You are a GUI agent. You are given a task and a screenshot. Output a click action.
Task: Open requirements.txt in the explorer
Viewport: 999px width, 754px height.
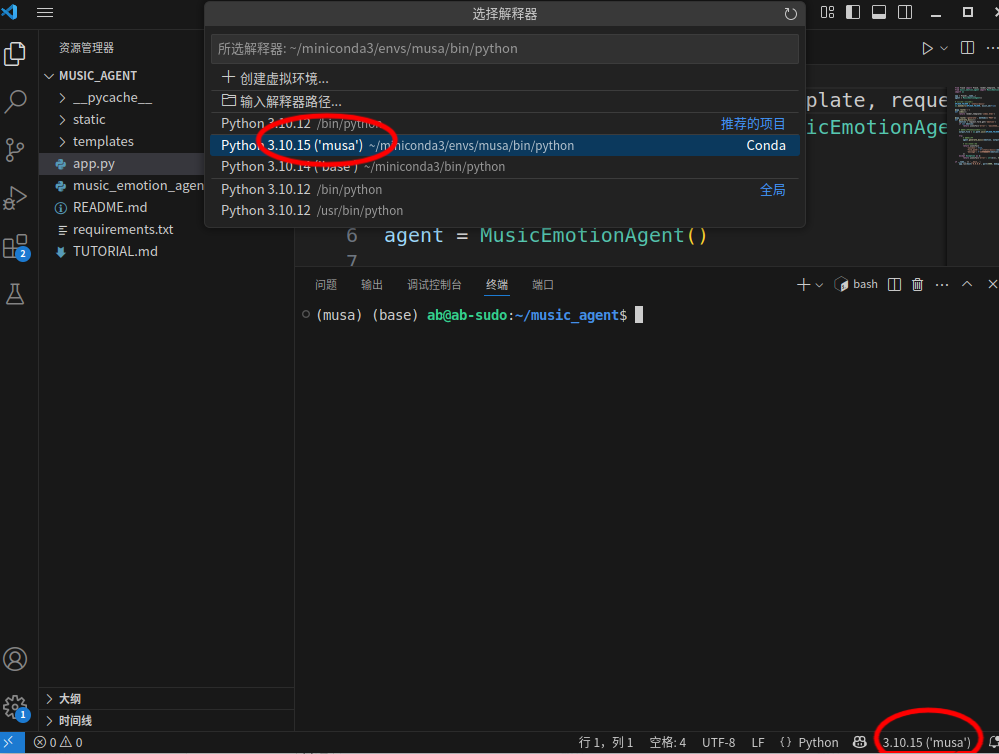(122, 229)
